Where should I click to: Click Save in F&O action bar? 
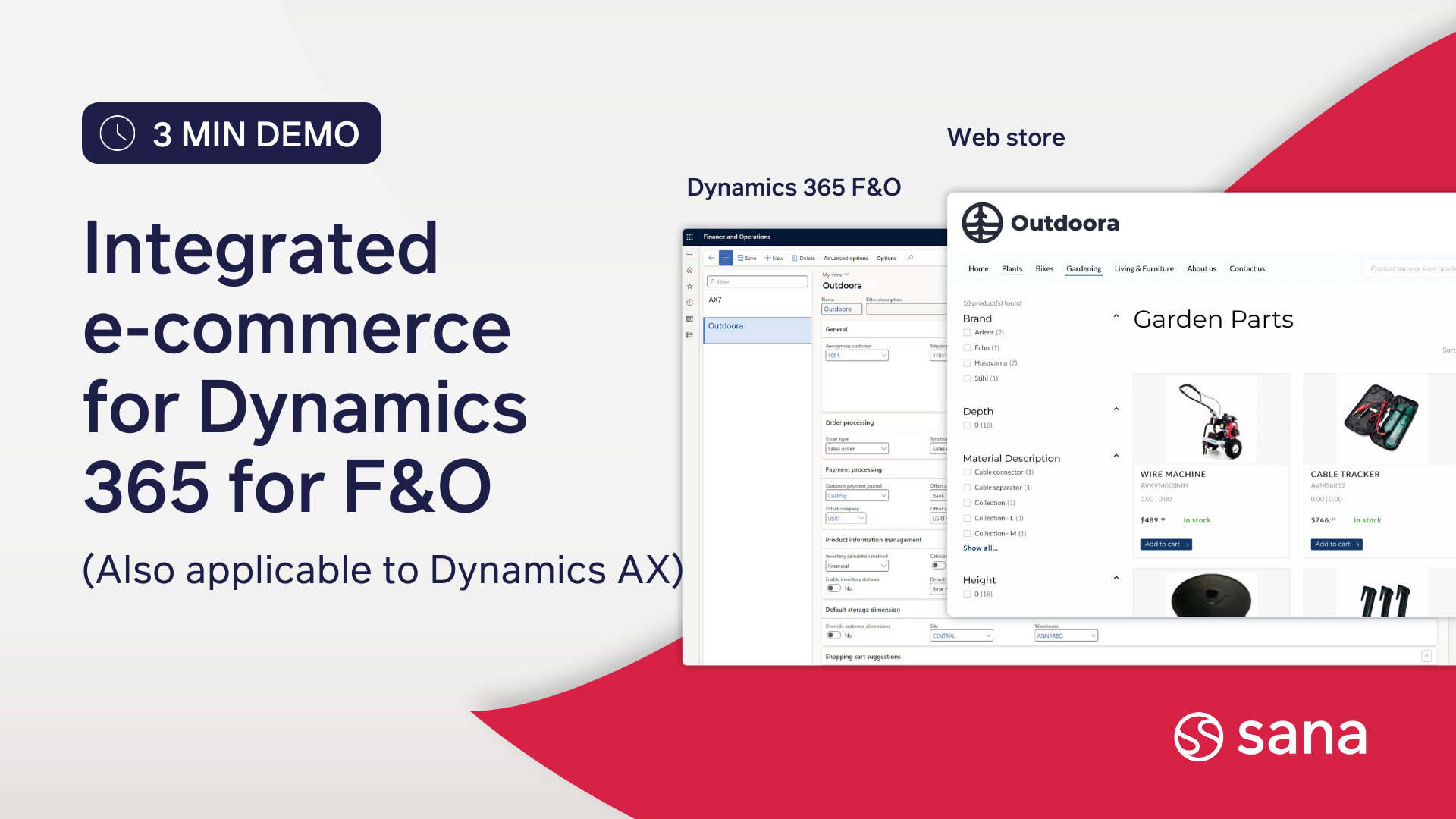[747, 258]
